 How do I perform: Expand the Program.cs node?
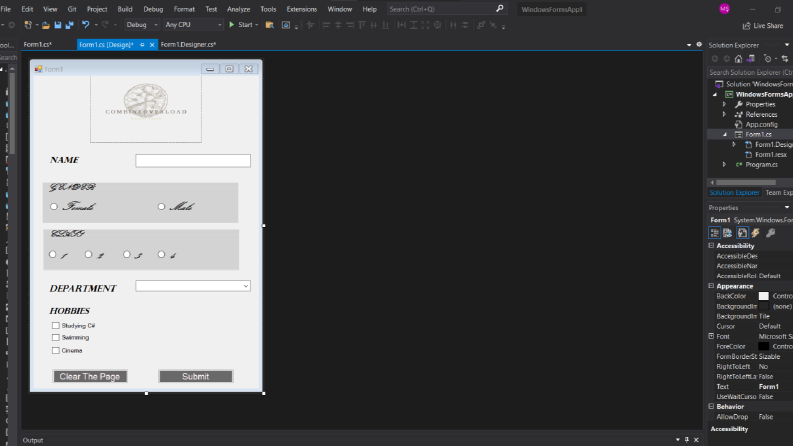pyautogui.click(x=724, y=164)
